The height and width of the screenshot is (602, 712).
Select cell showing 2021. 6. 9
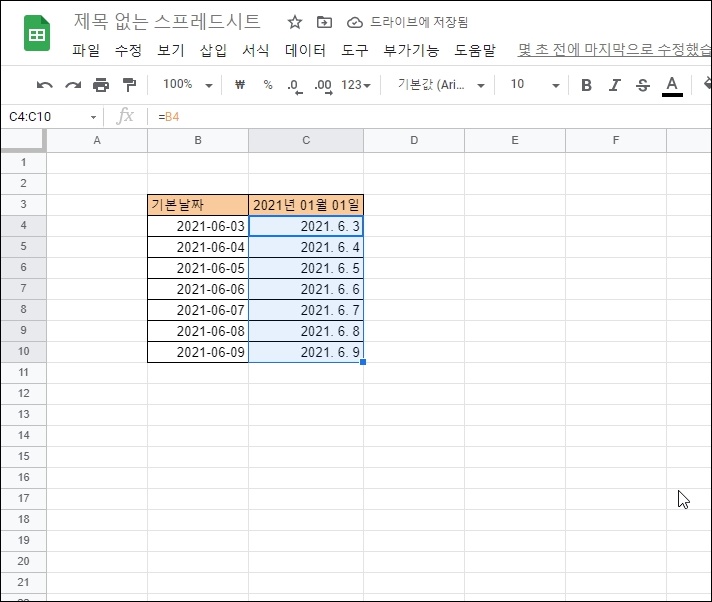coord(306,351)
